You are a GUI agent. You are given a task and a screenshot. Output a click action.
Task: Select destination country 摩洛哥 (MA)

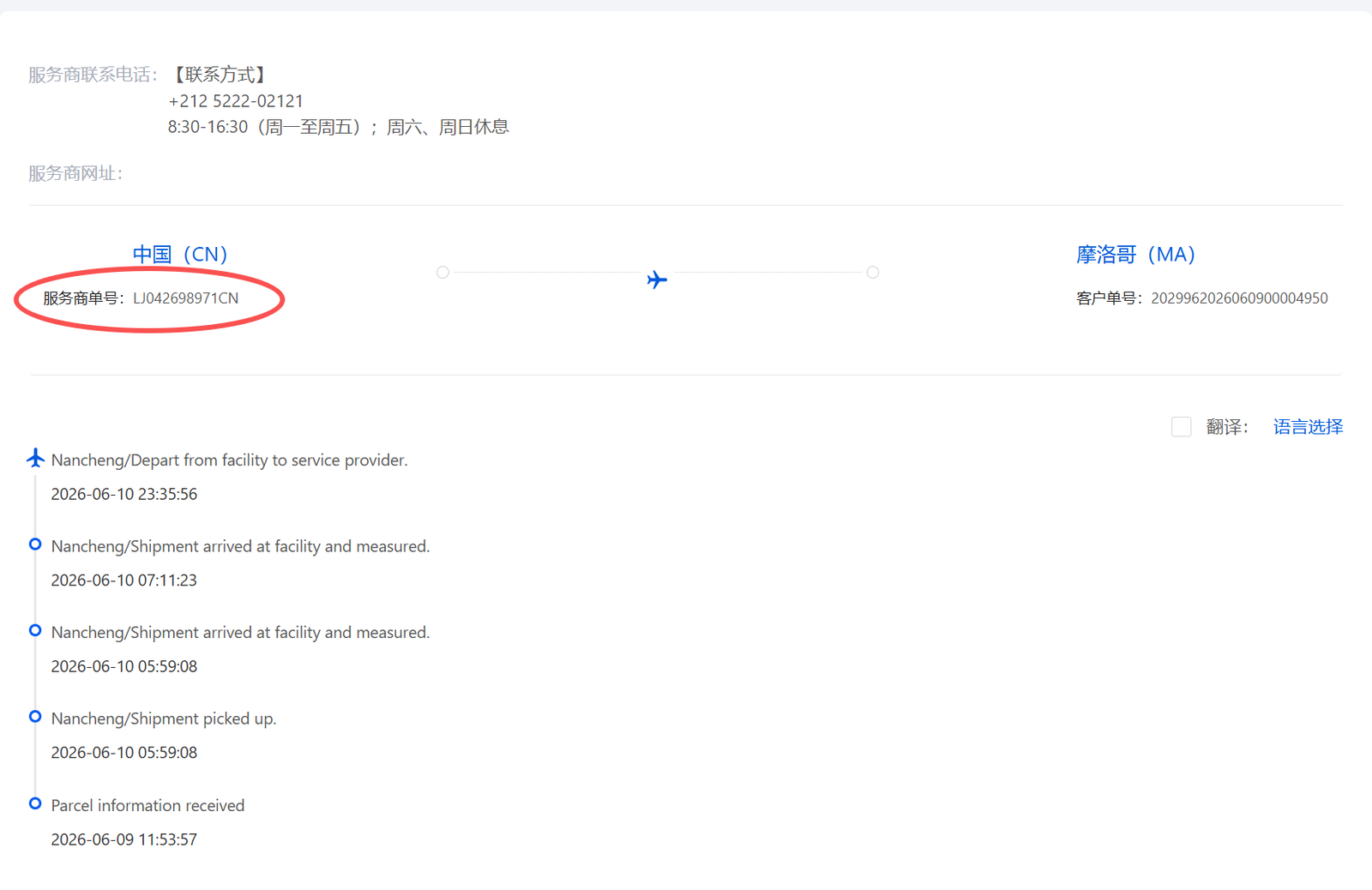pos(1135,255)
